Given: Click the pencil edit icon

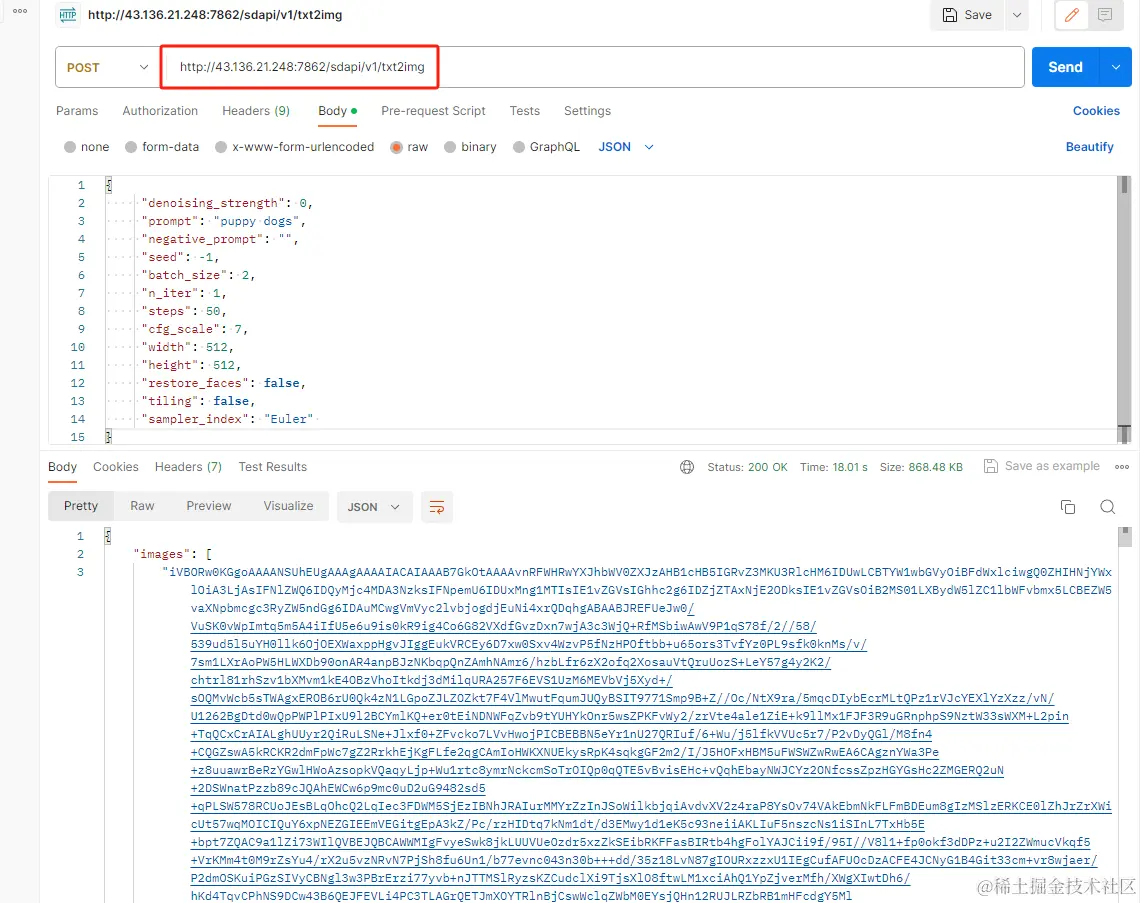Looking at the screenshot, I should tap(1072, 15).
